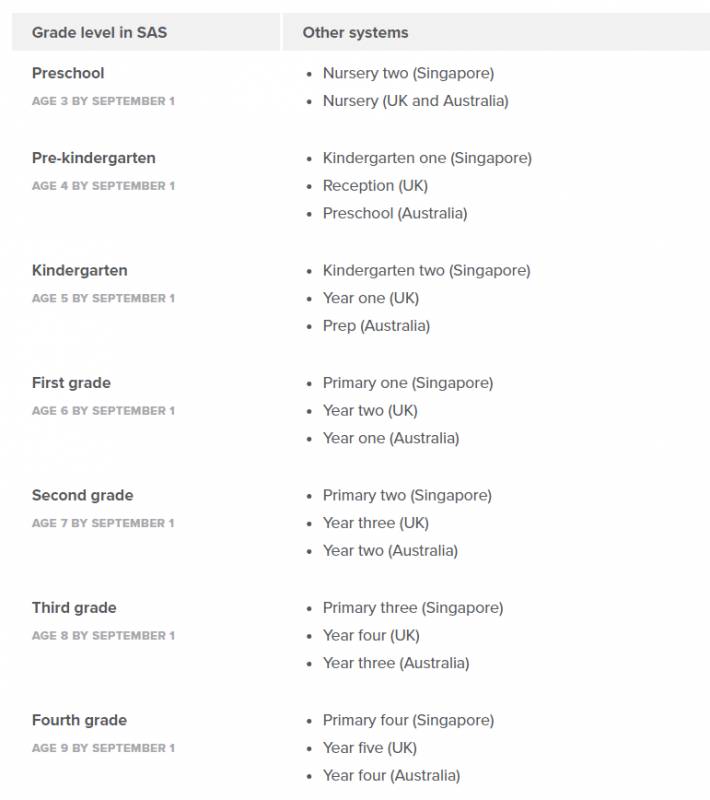Click 'Year three (UK)' list item

tap(375, 523)
